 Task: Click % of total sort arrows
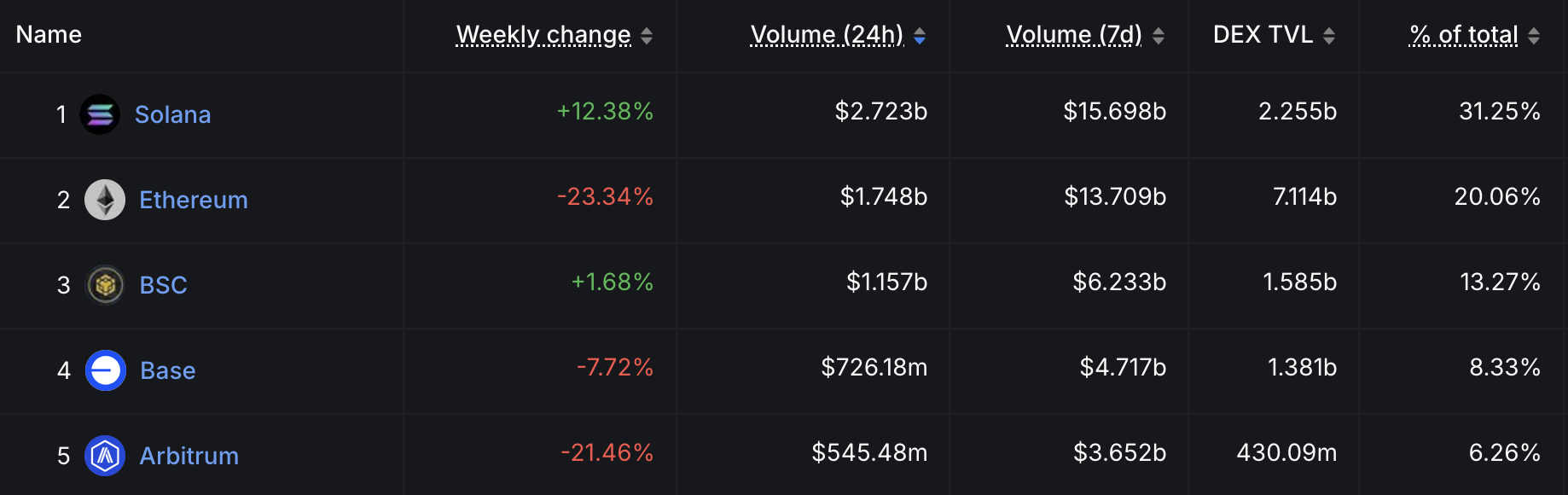coord(1534,36)
